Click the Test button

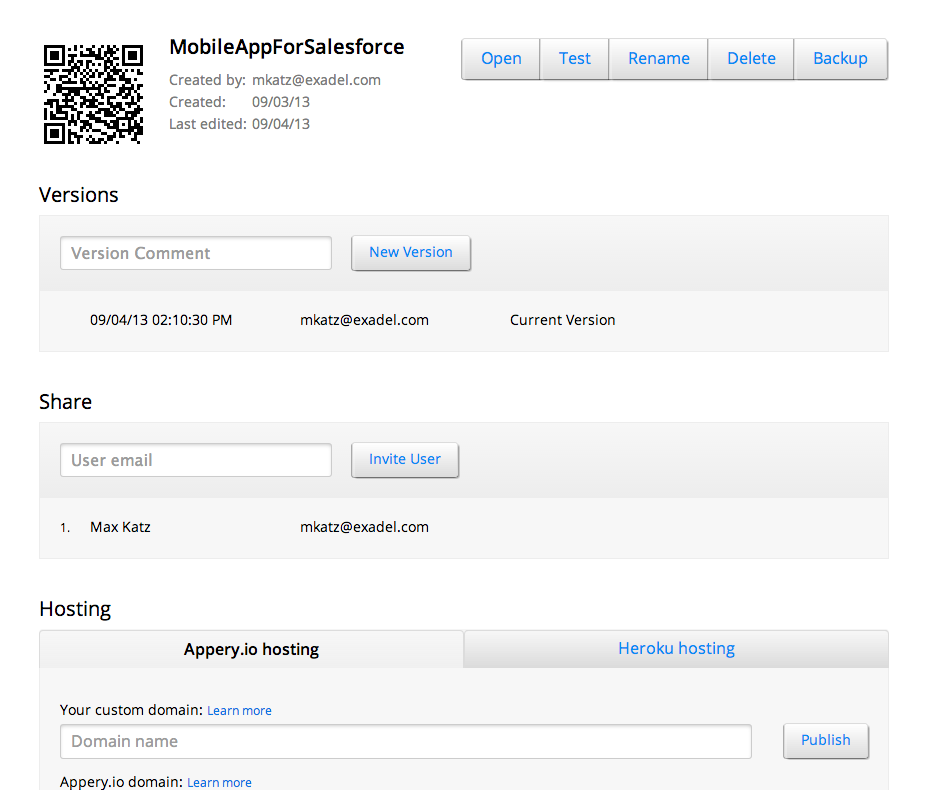[575, 59]
